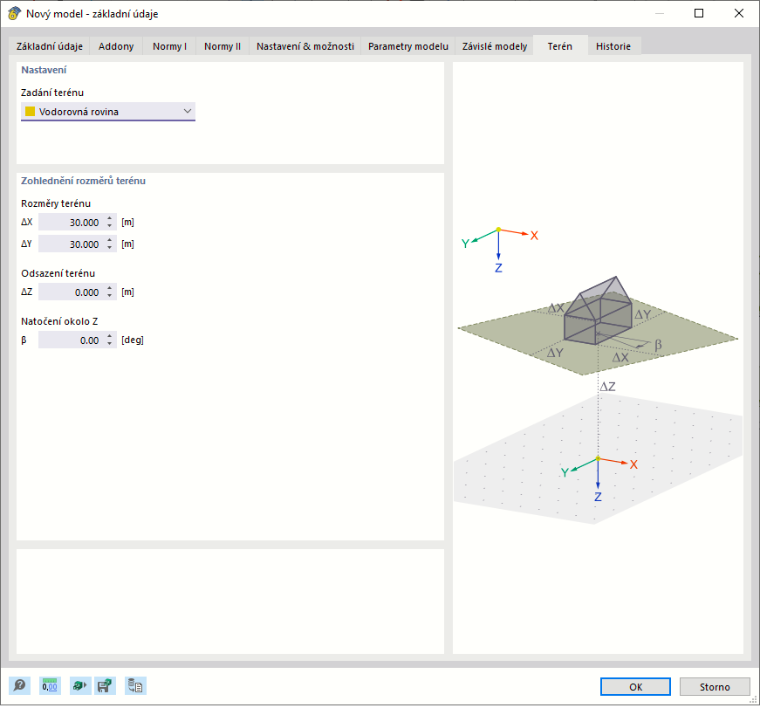
Task: Decrease the β rotation angle value
Action: pos(110,344)
